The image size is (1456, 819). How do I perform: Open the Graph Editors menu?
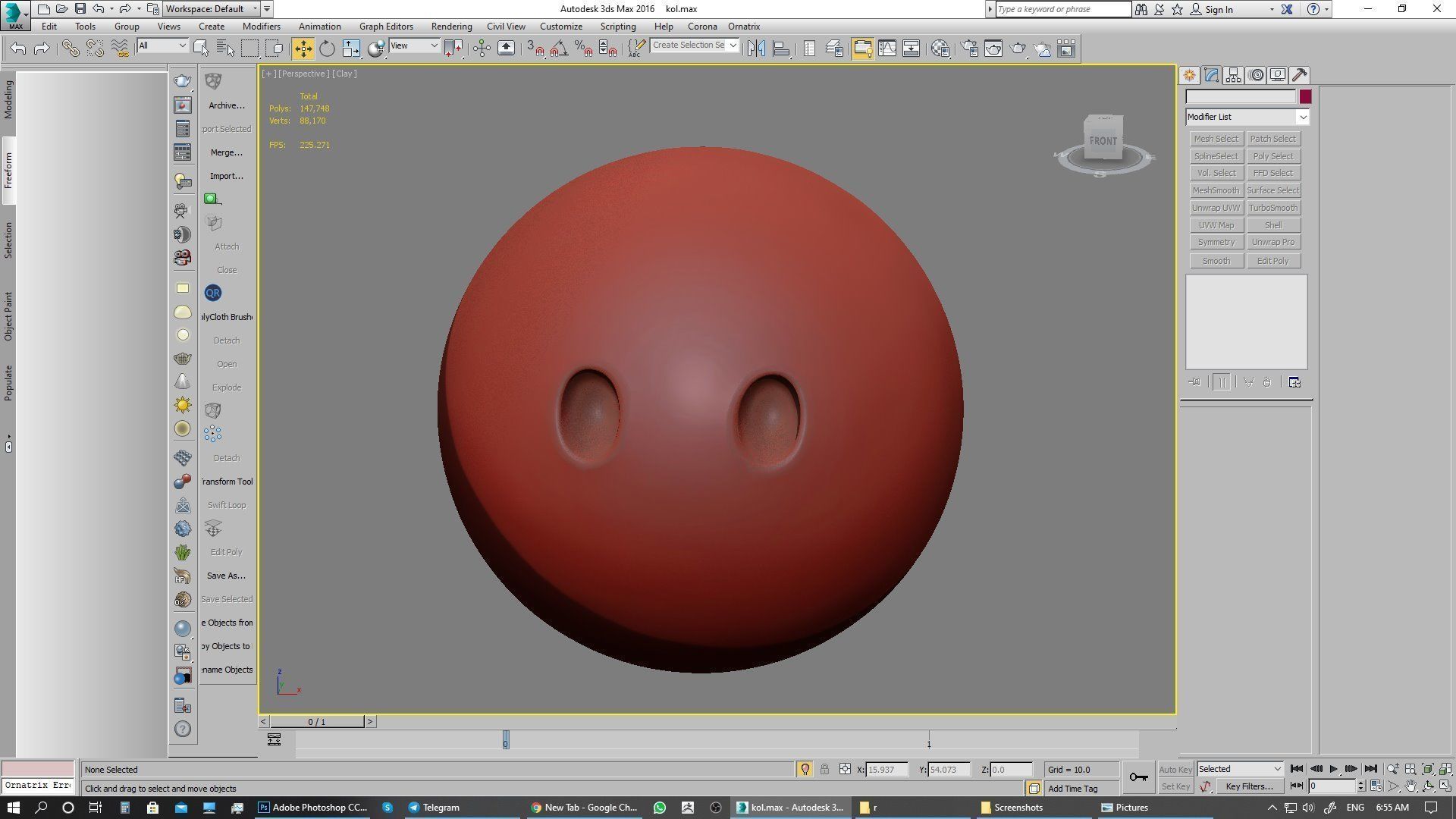[x=386, y=27]
